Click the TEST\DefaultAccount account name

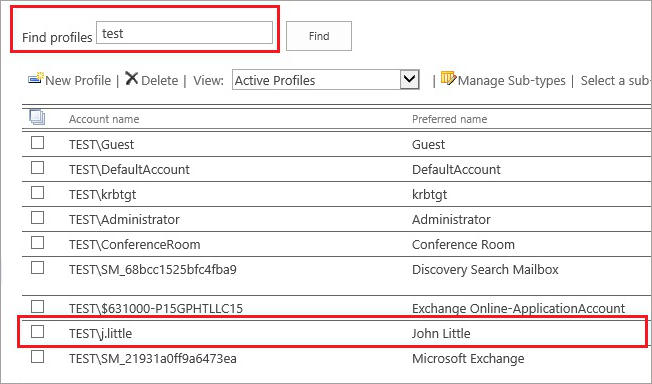[x=129, y=169]
